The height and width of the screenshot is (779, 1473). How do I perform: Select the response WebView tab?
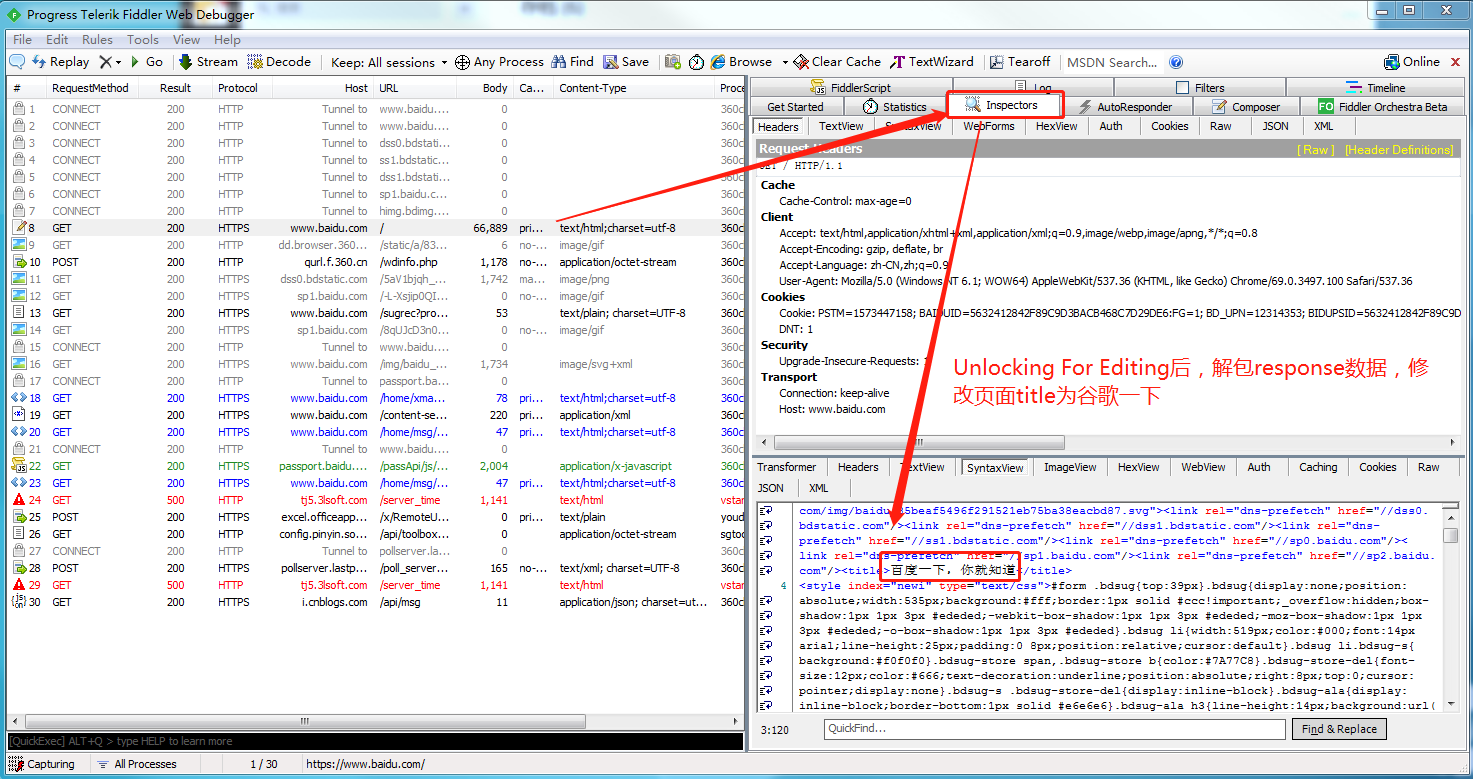[1203, 467]
